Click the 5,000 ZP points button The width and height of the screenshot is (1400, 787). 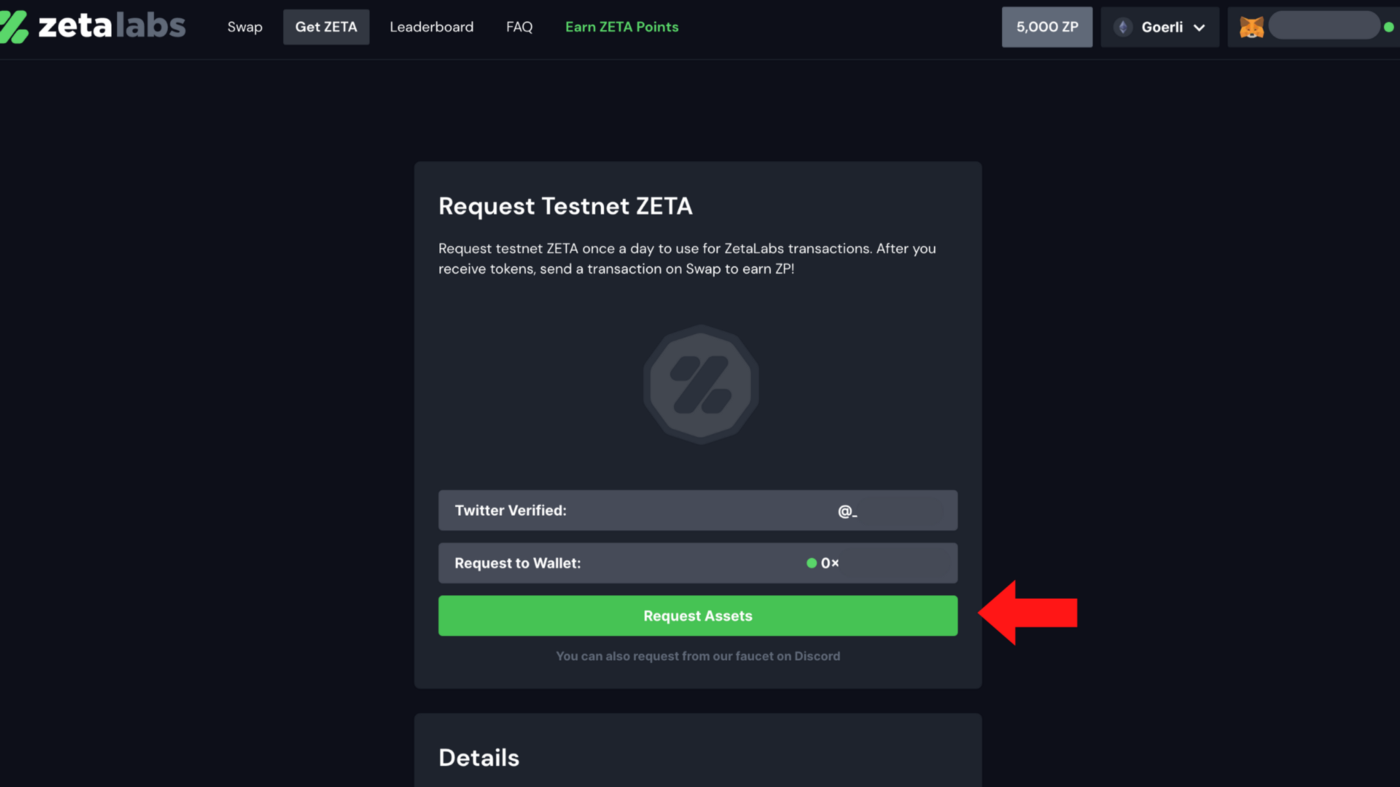pos(1047,27)
